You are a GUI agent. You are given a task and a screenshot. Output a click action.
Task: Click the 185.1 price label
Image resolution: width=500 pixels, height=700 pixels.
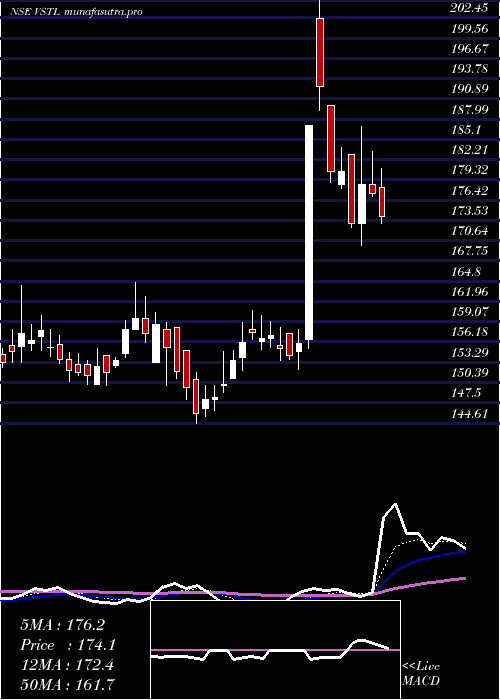466,129
